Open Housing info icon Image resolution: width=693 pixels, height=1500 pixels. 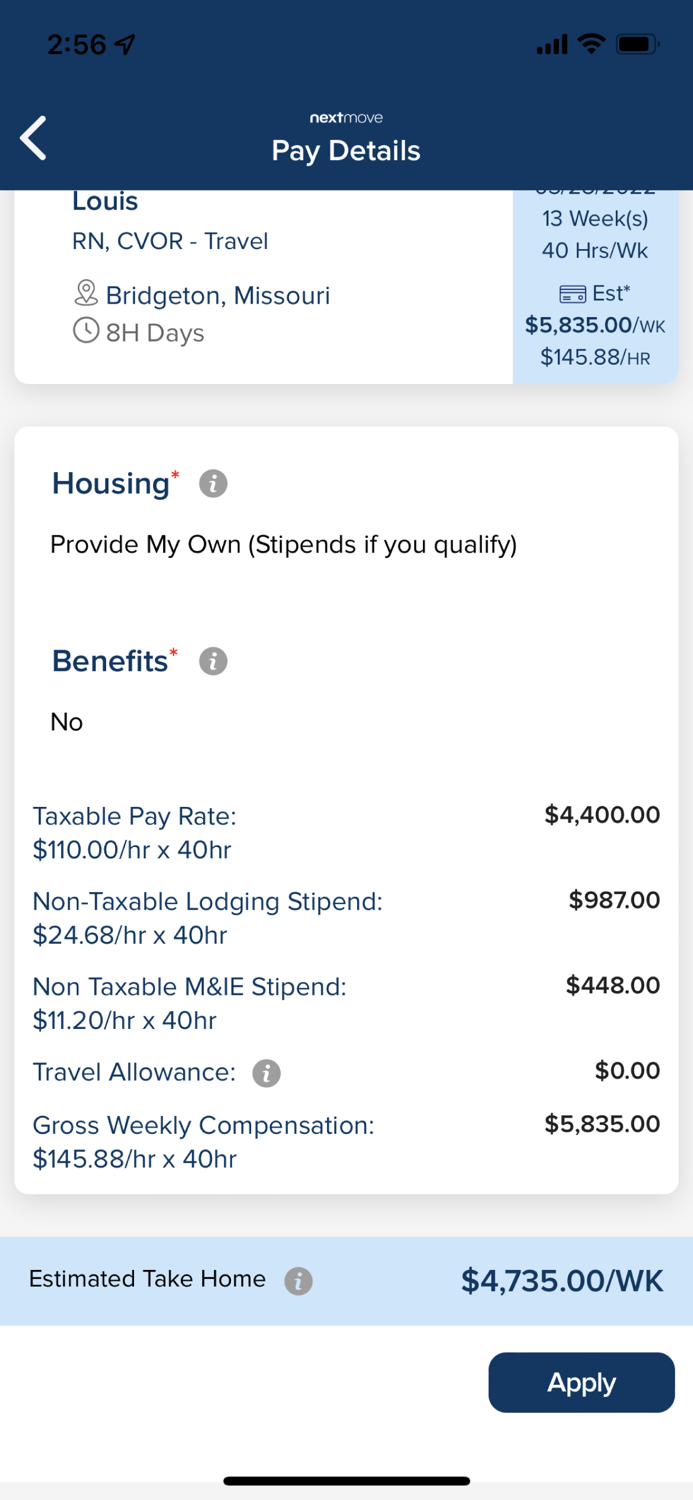tap(213, 484)
